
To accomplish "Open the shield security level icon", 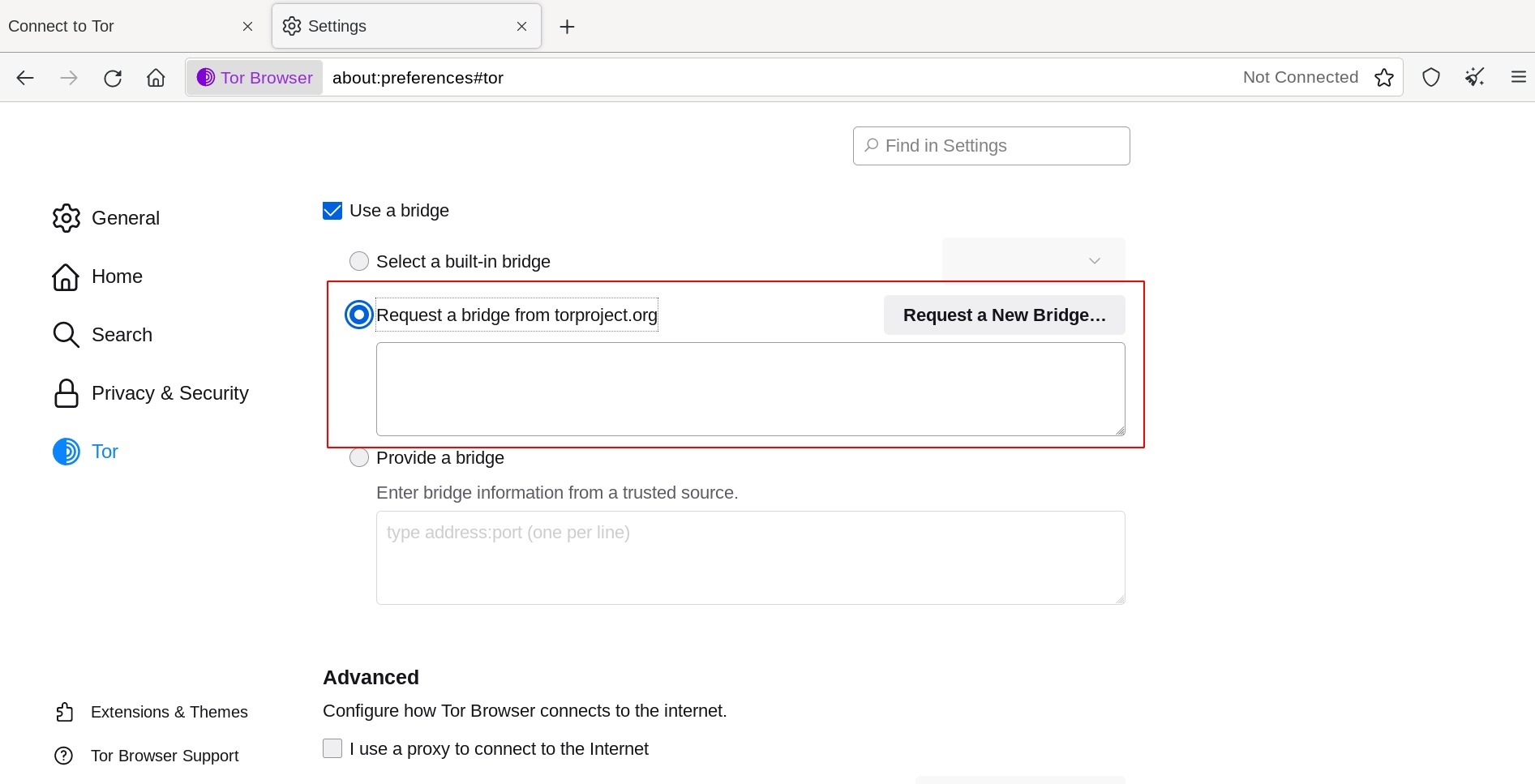I will click(1431, 78).
